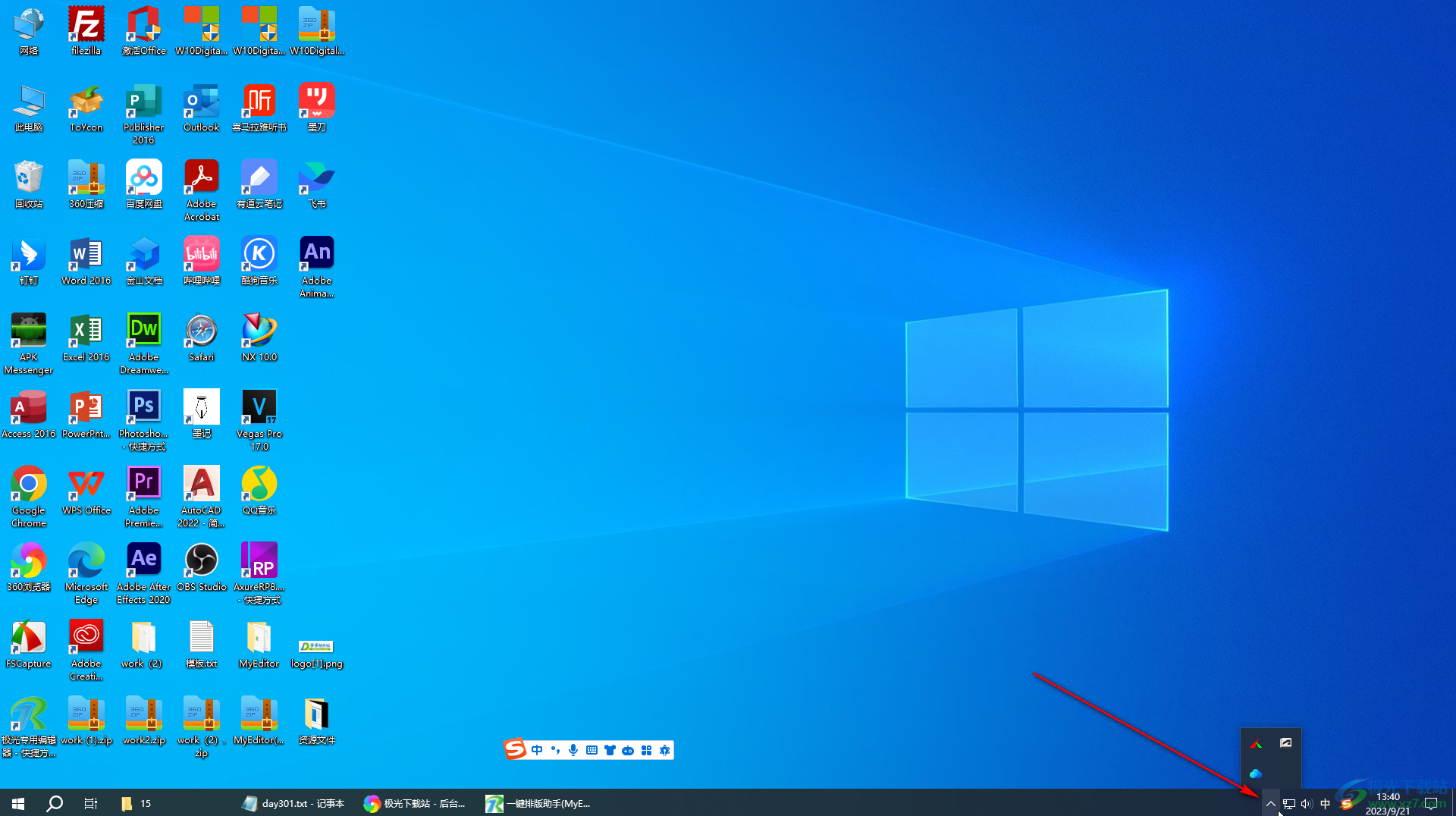Click the network tray icon

(x=1289, y=803)
